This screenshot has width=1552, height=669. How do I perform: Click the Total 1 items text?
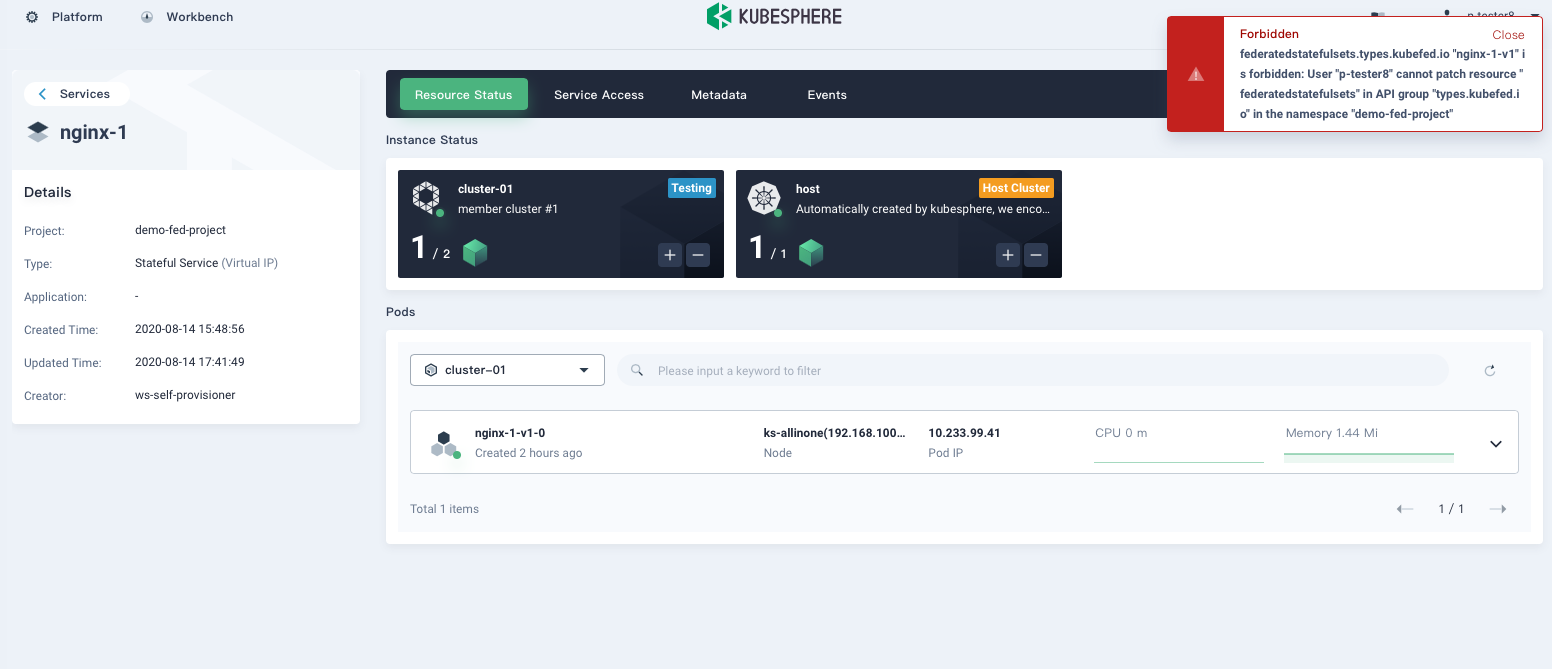(444, 509)
